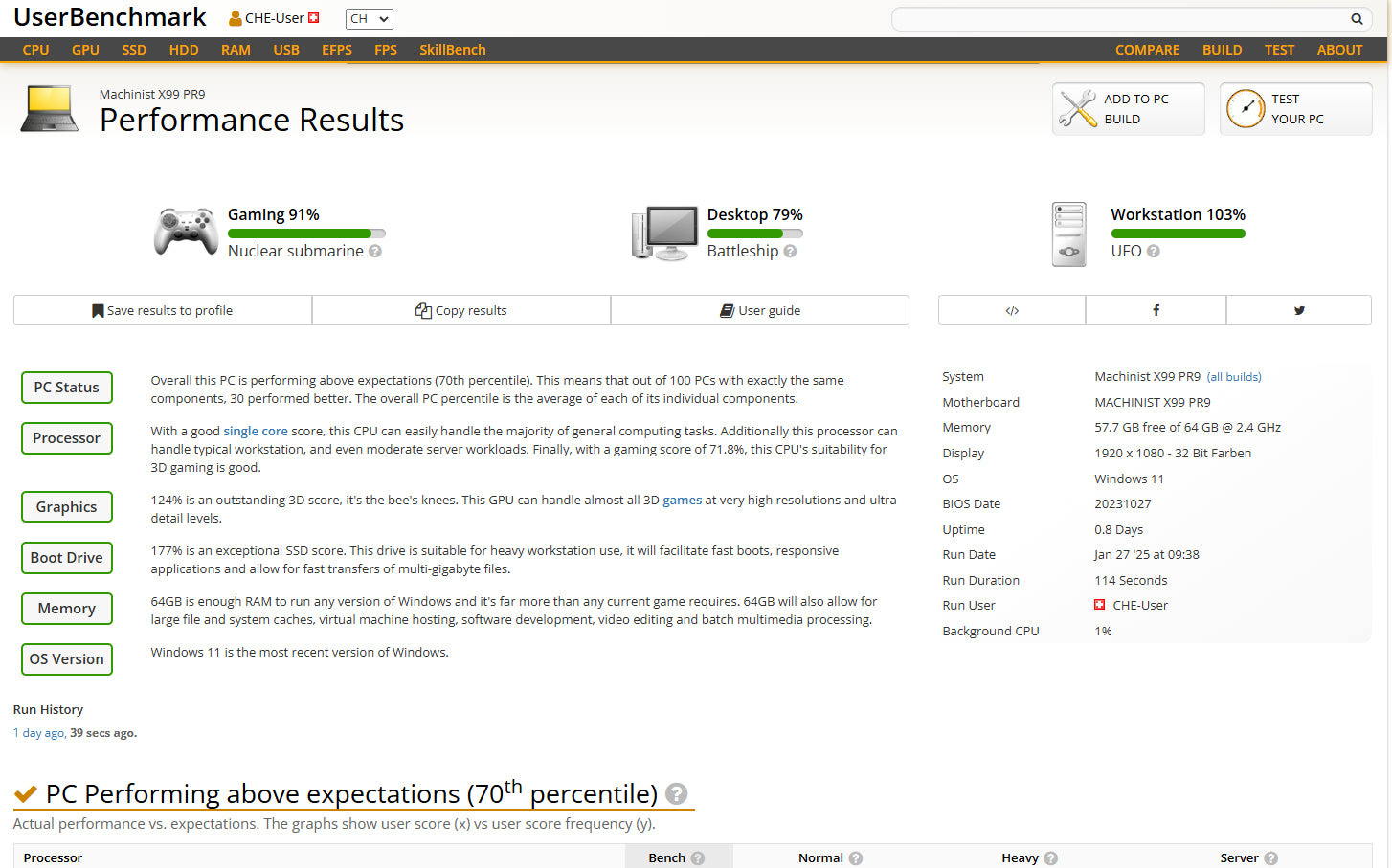The height and width of the screenshot is (868, 1392).
Task: Click the CHE-User profile icon
Action: (x=235, y=18)
